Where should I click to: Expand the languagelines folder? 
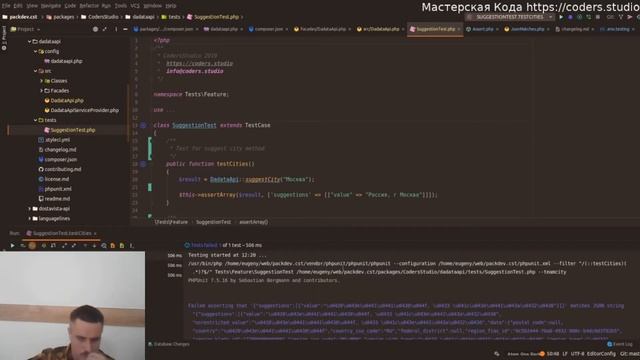(29, 218)
